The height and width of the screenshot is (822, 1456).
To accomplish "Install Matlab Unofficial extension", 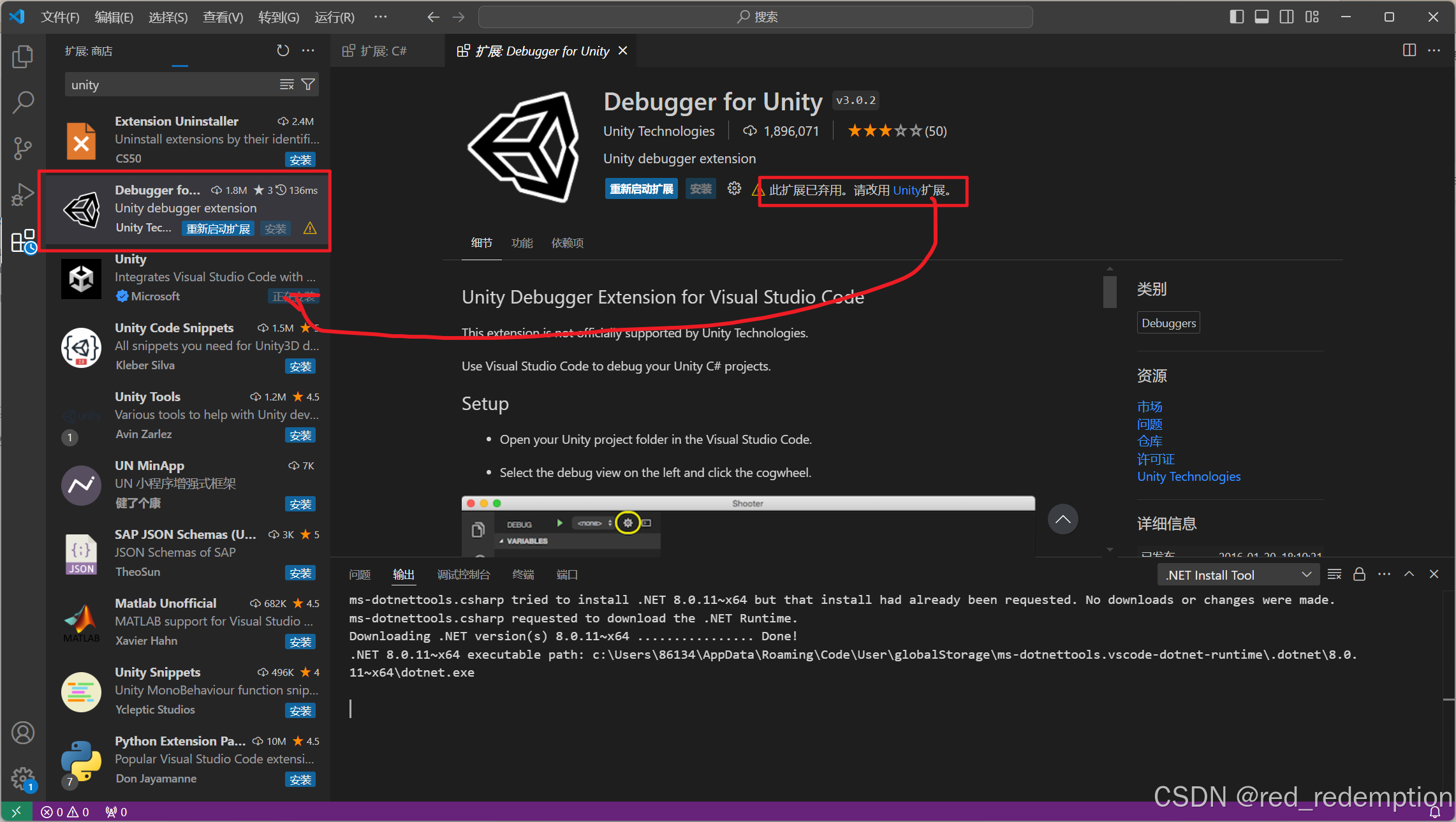I will click(x=300, y=642).
